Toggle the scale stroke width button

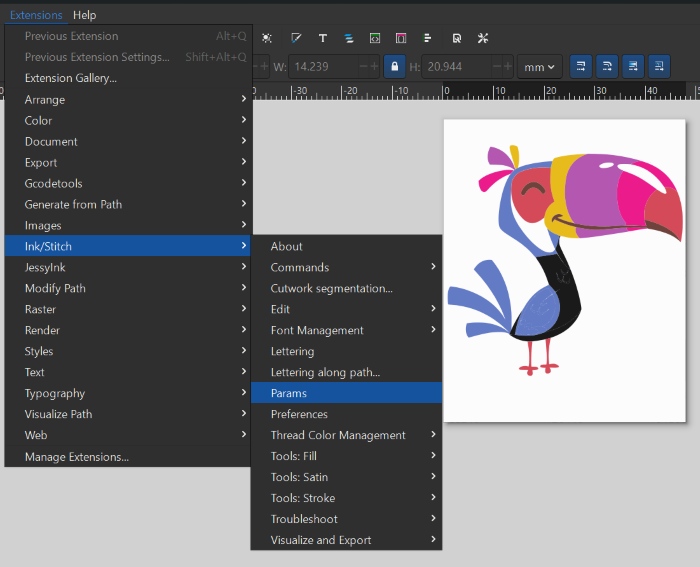tap(580, 67)
